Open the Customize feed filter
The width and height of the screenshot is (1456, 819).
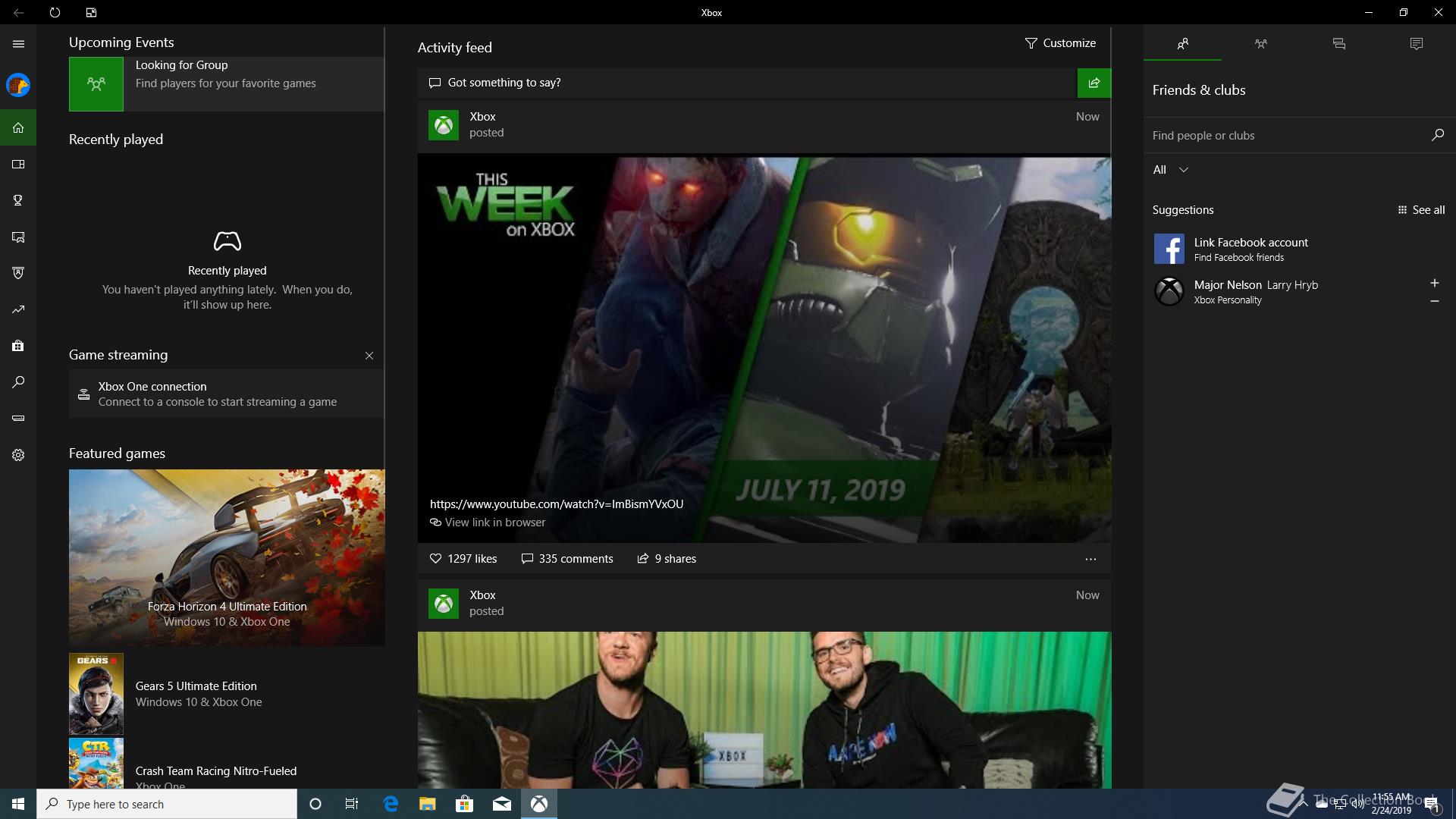click(x=1060, y=43)
